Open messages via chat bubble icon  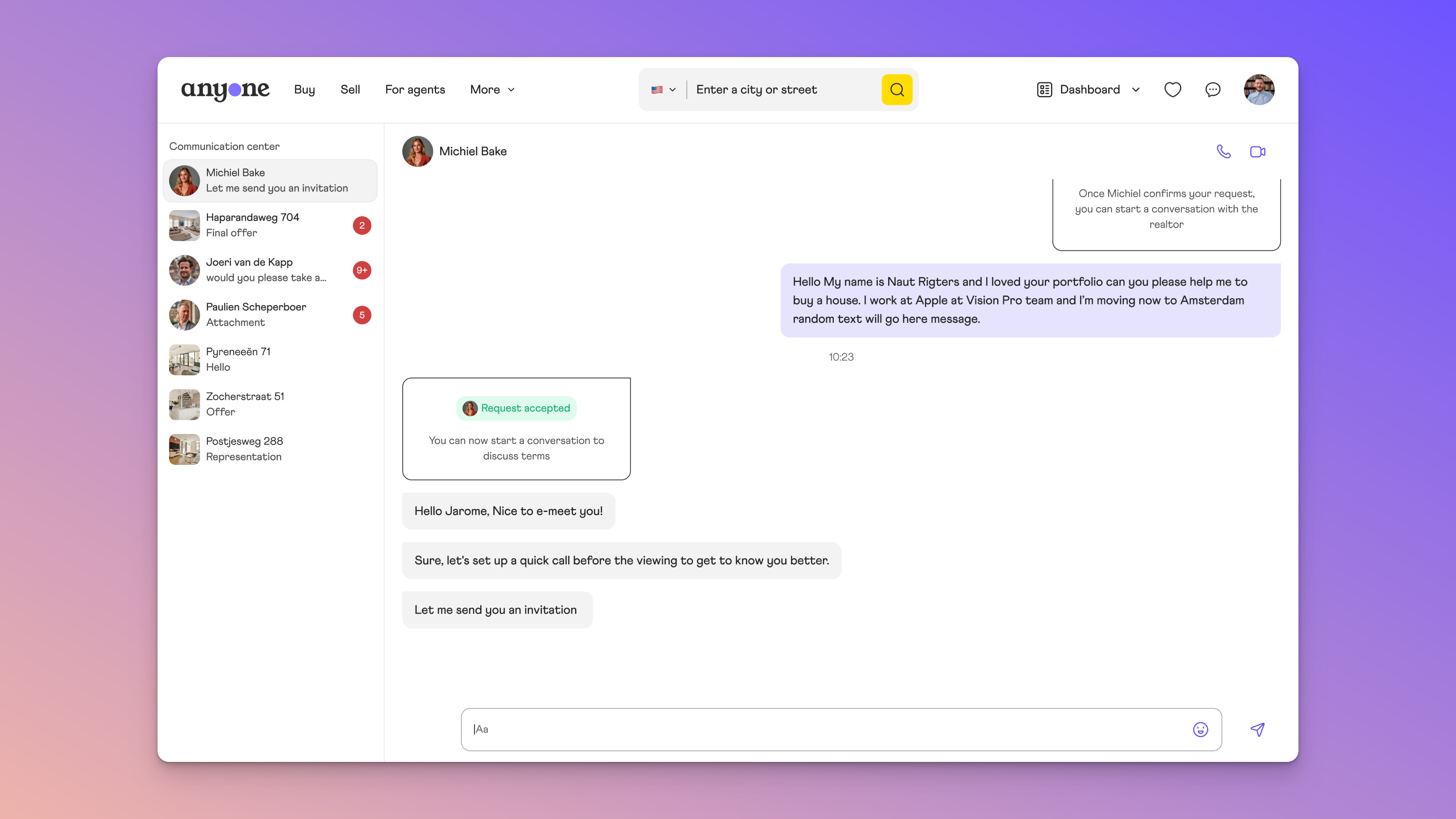pos(1212,89)
